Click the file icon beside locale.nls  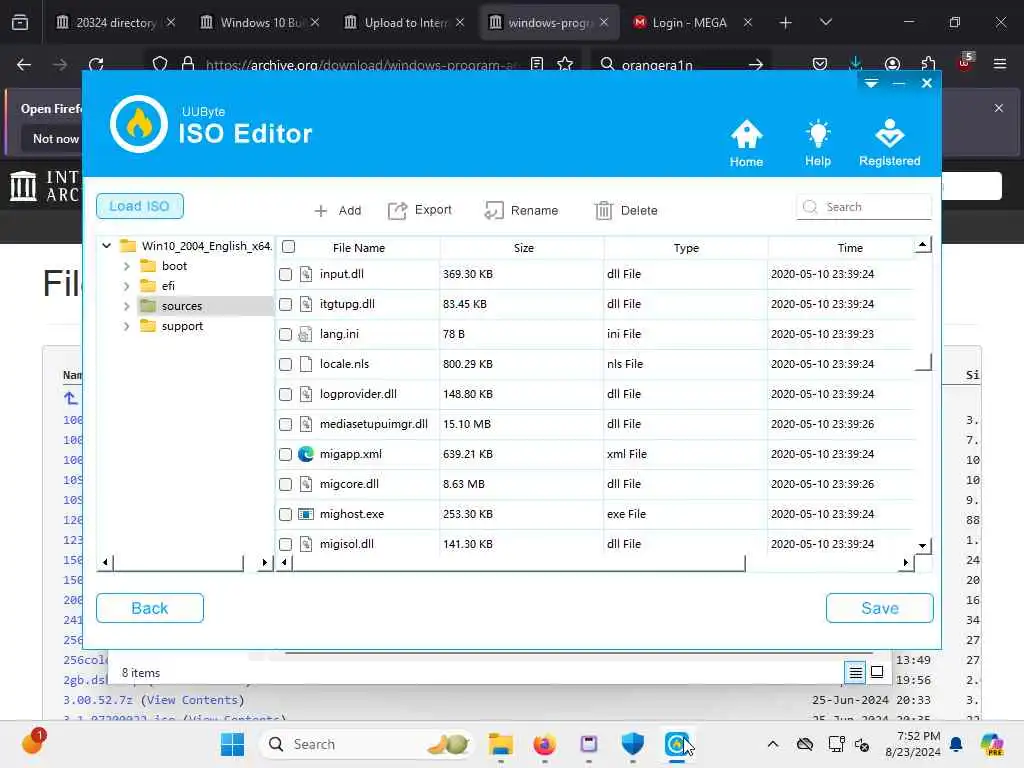point(306,364)
